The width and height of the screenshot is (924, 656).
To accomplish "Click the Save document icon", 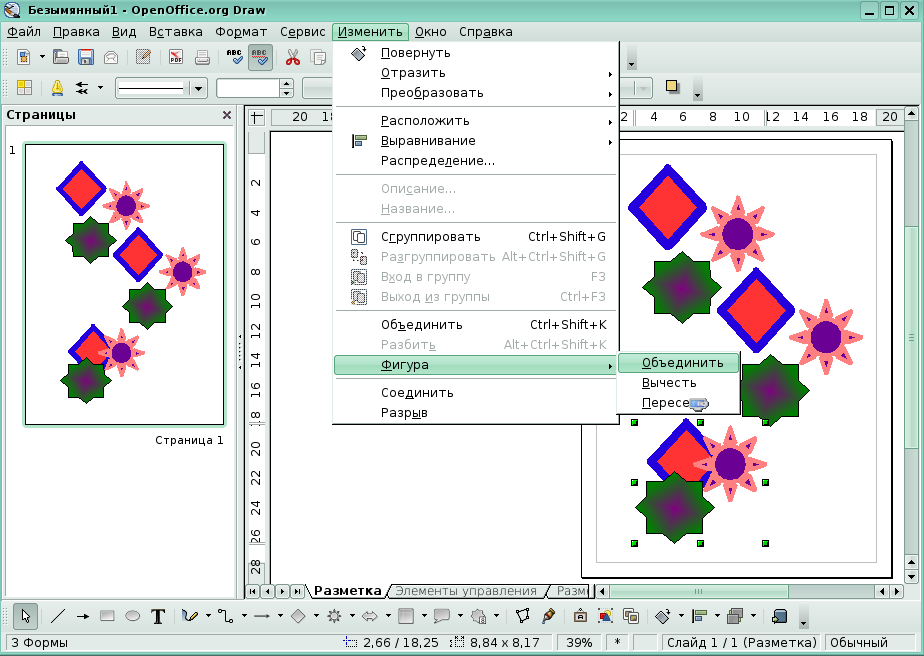I will (86, 57).
